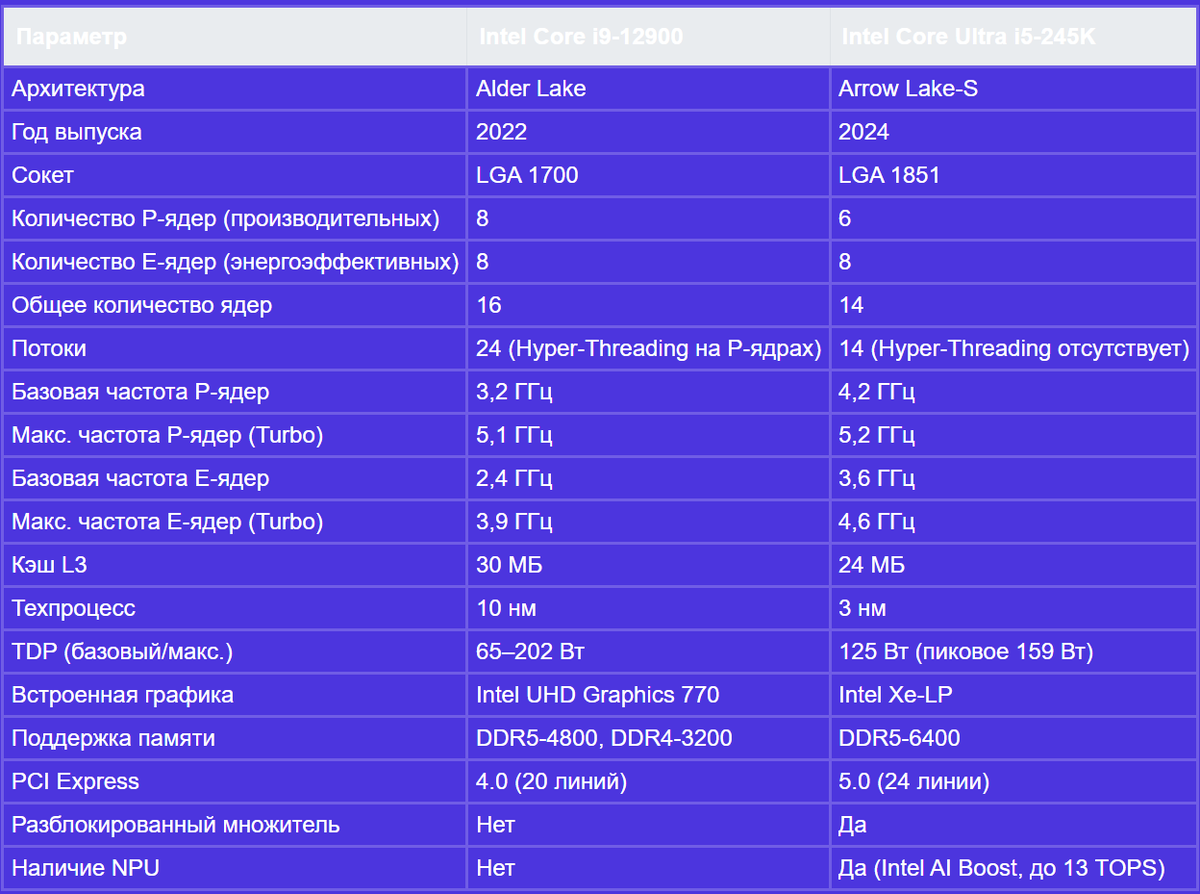This screenshot has height=894, width=1200.
Task: Select the 'Наличие NPU' row label
Action: point(86,869)
